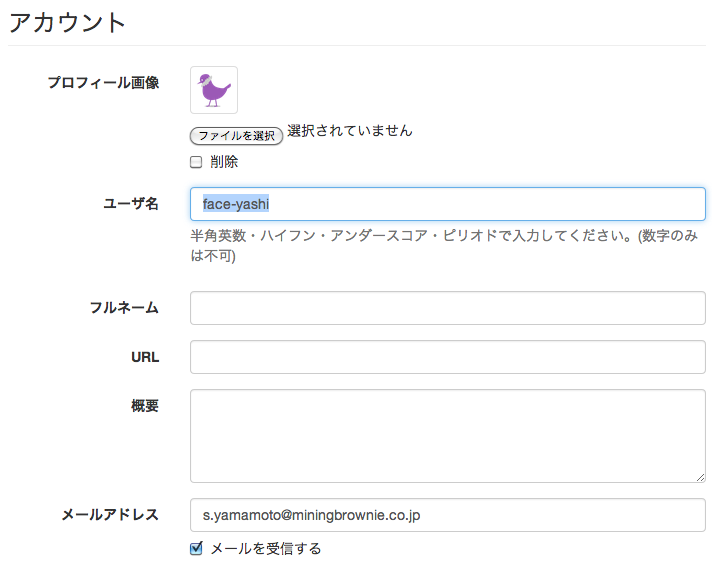This screenshot has height=578, width=712.
Task: Select the メールアドレス email input field
Action: coord(447,516)
